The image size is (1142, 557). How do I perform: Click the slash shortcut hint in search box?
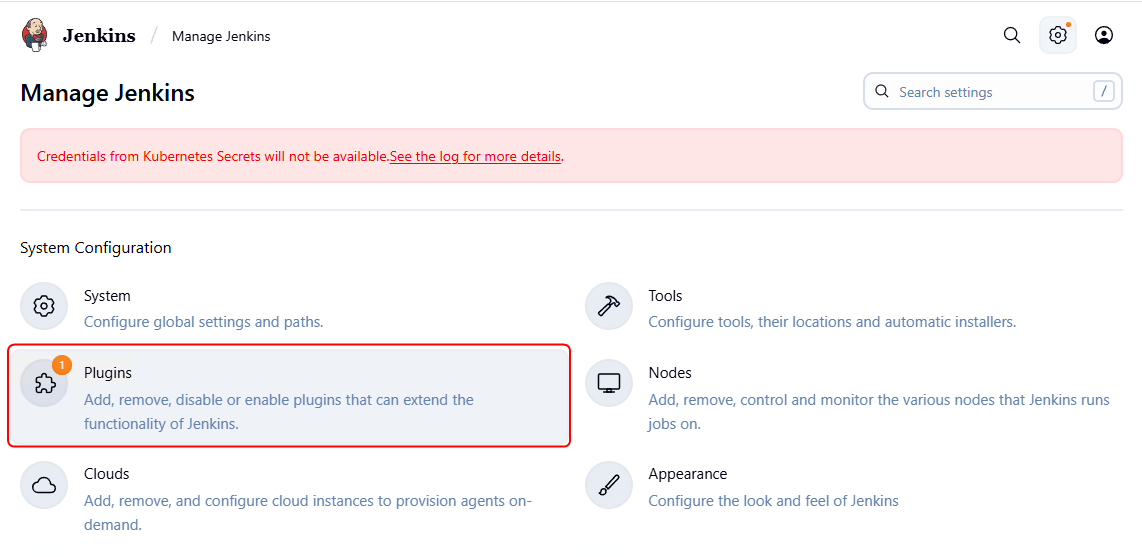1104,92
